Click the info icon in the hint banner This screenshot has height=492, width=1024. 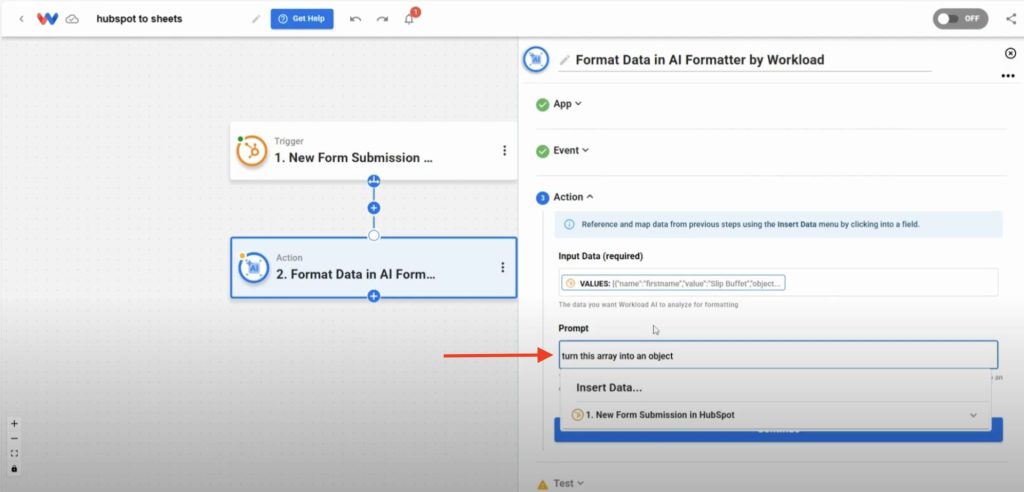pyautogui.click(x=569, y=224)
